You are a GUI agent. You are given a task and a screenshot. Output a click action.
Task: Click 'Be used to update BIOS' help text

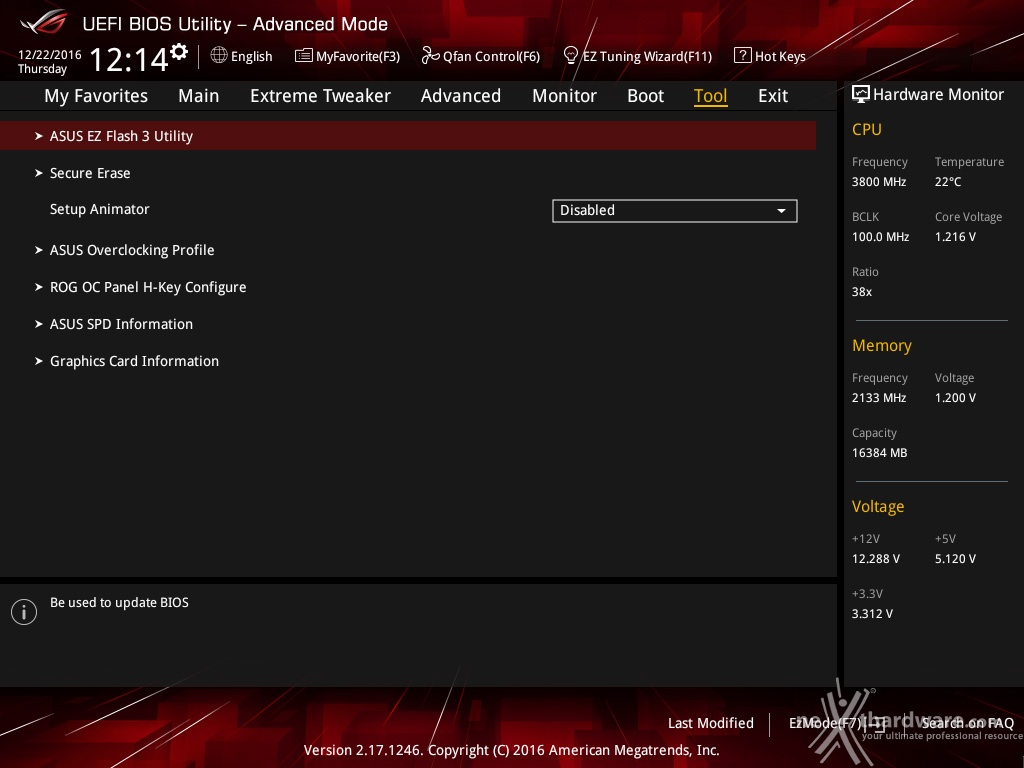click(120, 602)
